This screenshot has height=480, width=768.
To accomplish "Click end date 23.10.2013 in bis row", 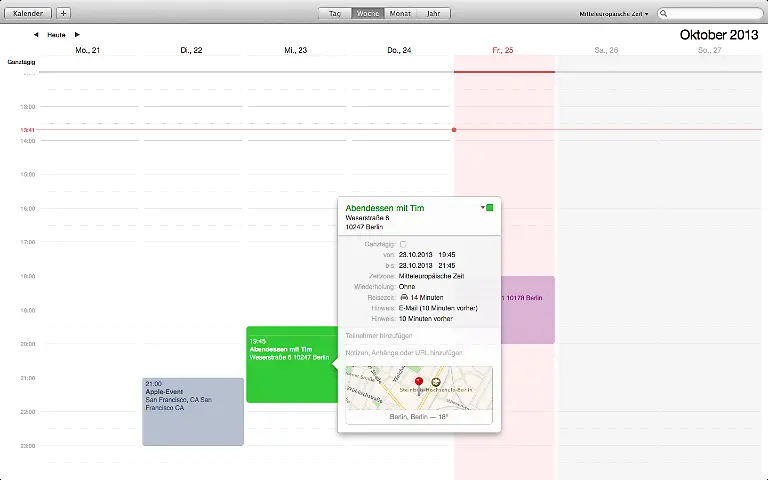I will coord(415,265).
